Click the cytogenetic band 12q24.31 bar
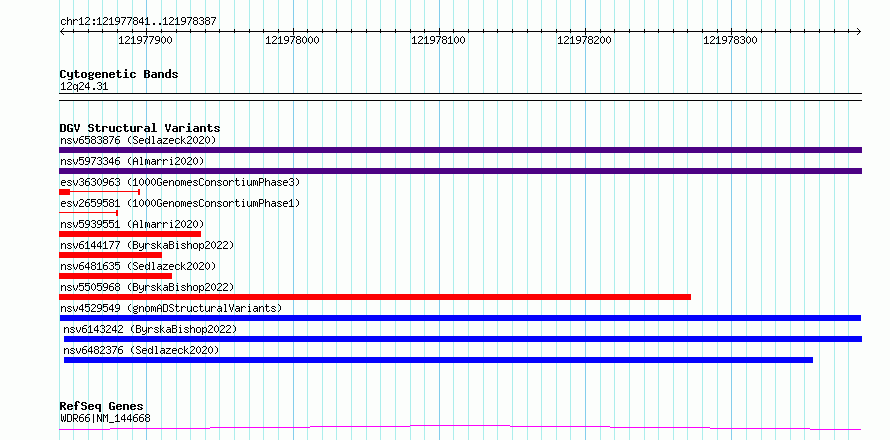This screenshot has height=440, width=890. [x=460, y=97]
